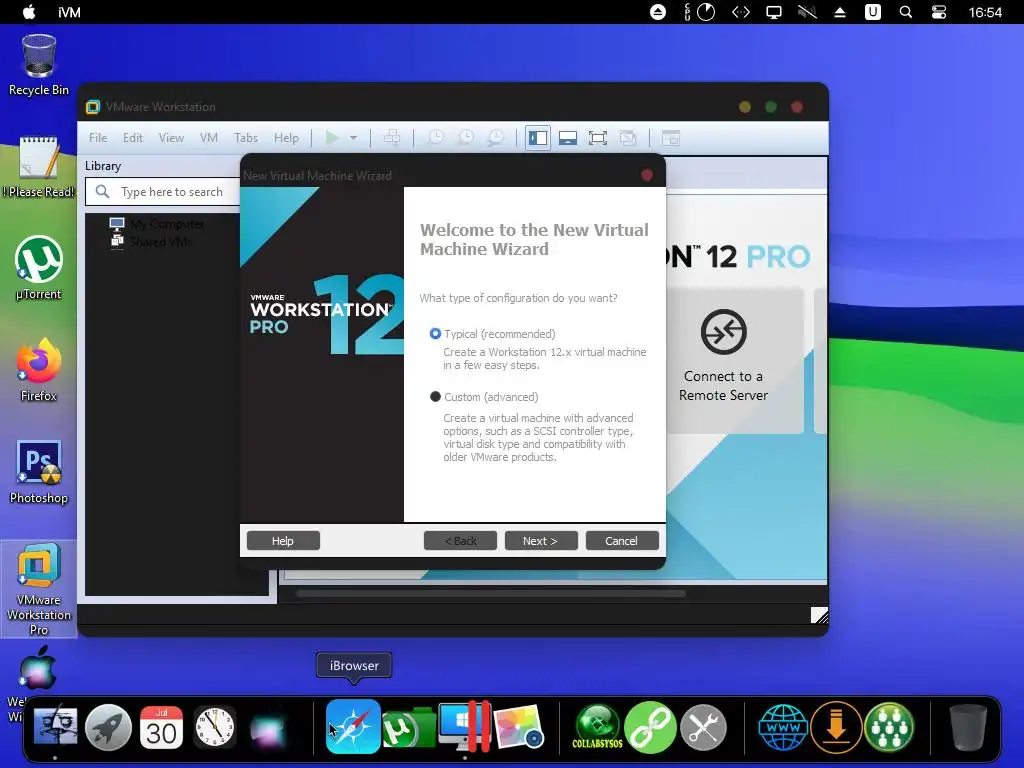Image resolution: width=1024 pixels, height=768 pixels.
Task: Open the rocket Launchpad icon in dock
Action: pyautogui.click(x=108, y=727)
